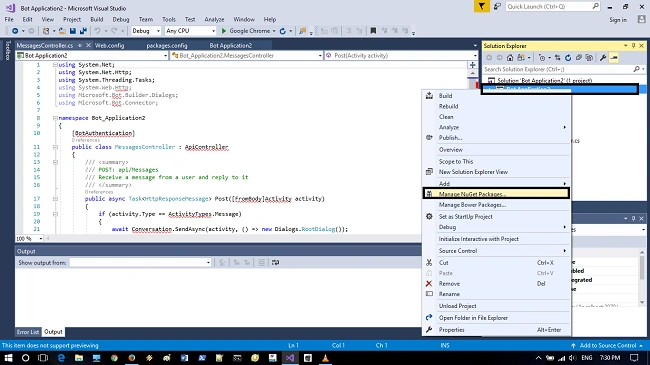The width and height of the screenshot is (650, 365).
Task: Open Debug configuration dropdown
Action: coord(146,31)
